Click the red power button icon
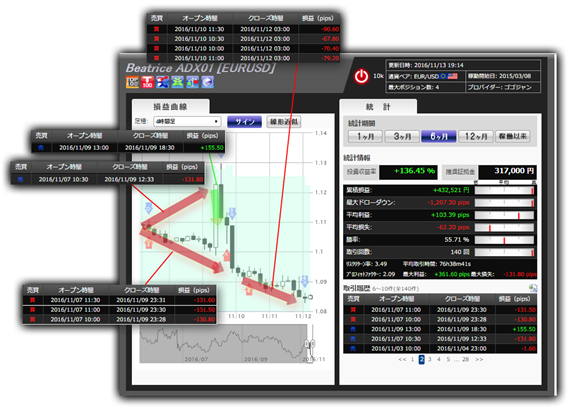571x409 pixels. [x=361, y=76]
